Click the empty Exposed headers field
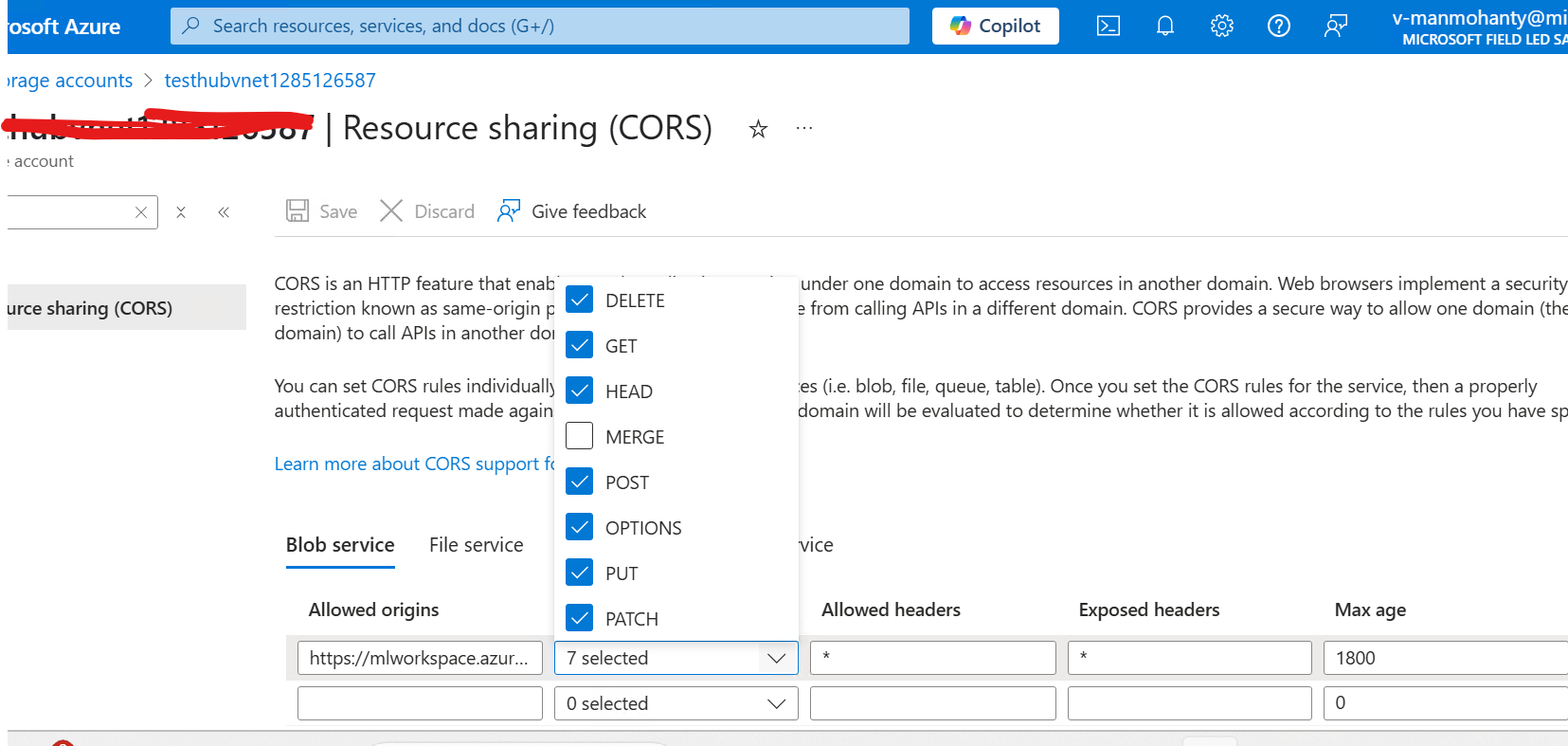1568x746 pixels. pos(1190,703)
